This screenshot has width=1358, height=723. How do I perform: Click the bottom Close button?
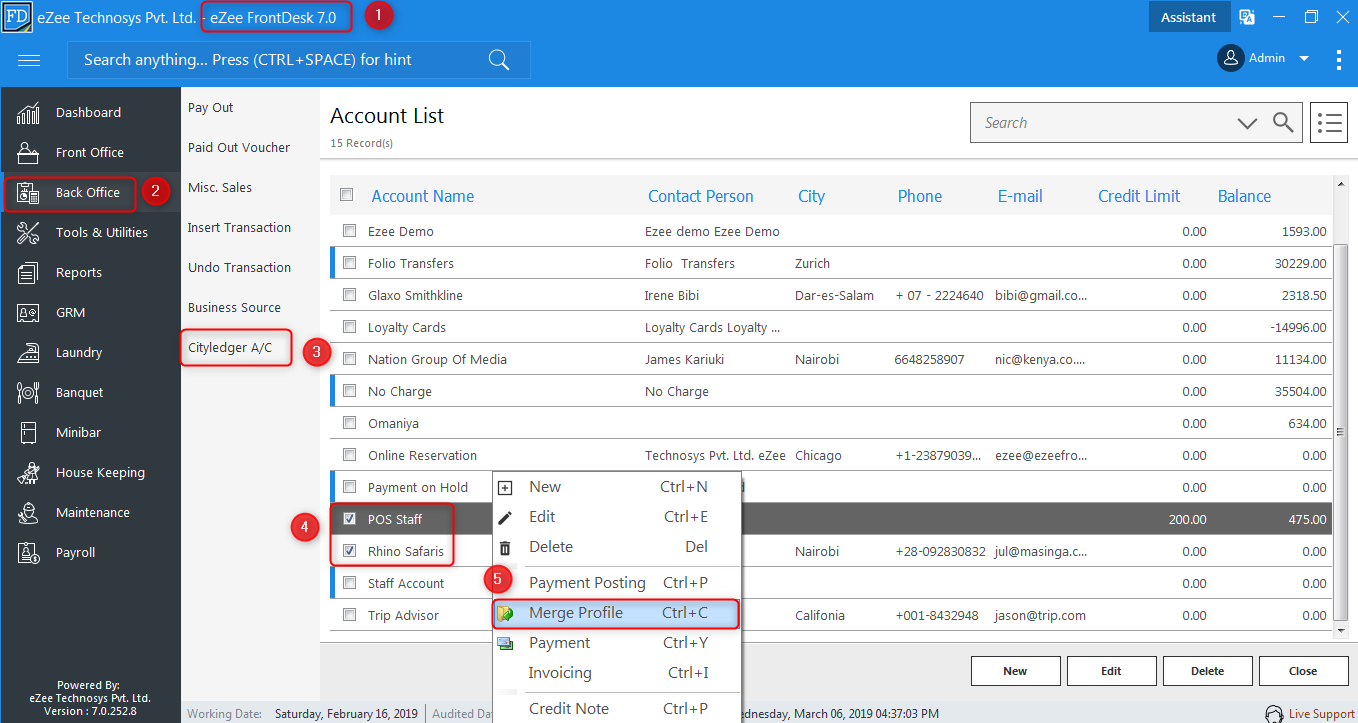[1303, 671]
